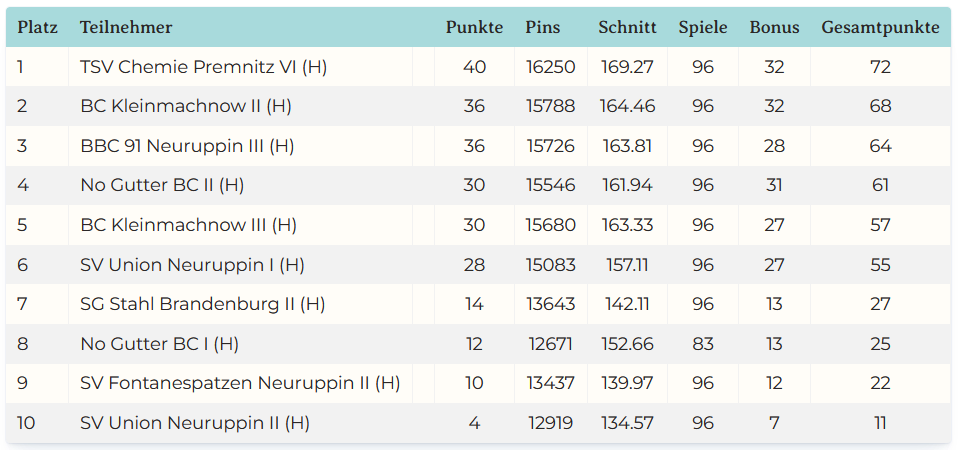Select BC Kleinmachnow III (H) row name
Viewport: 960px width, 450px height.
[x=188, y=225]
